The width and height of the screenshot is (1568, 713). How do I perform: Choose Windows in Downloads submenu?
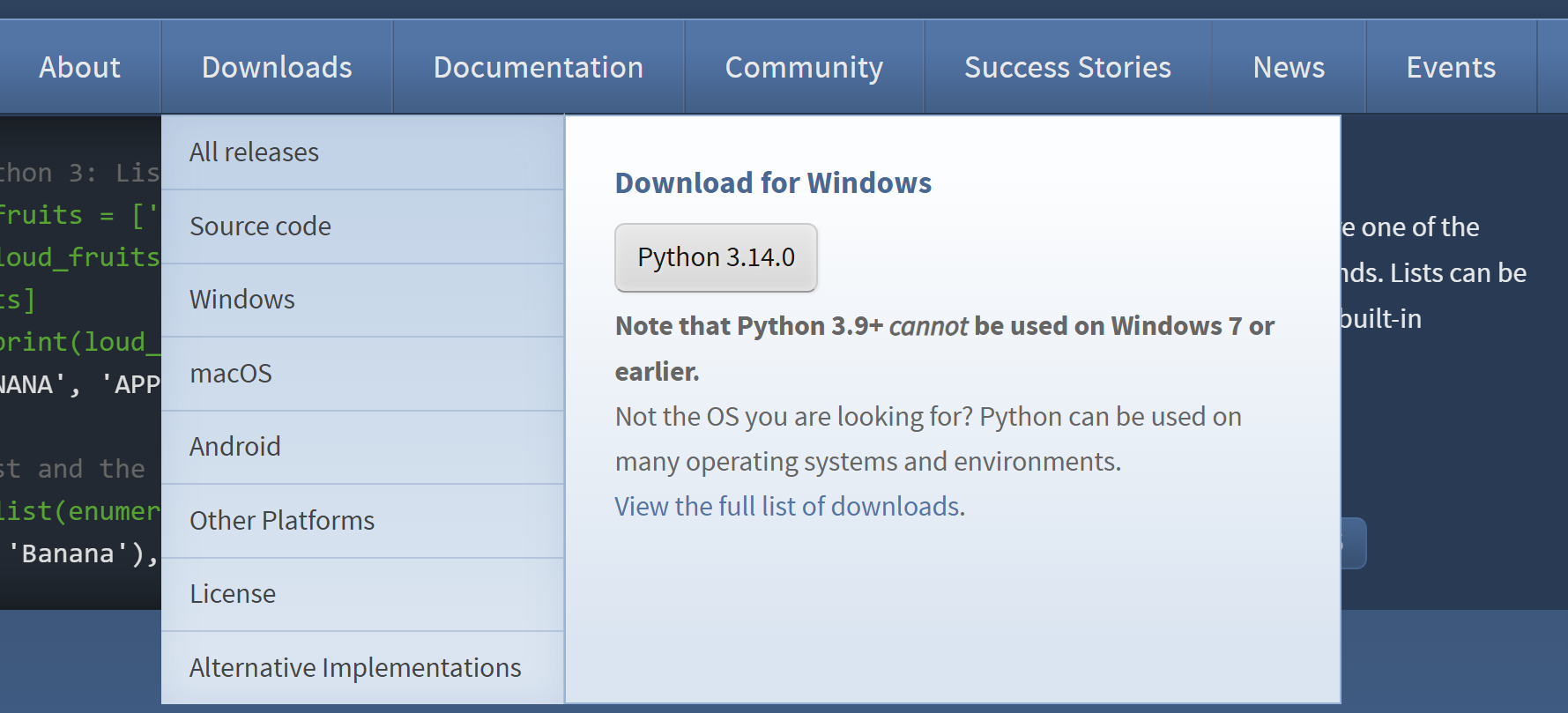click(362, 300)
